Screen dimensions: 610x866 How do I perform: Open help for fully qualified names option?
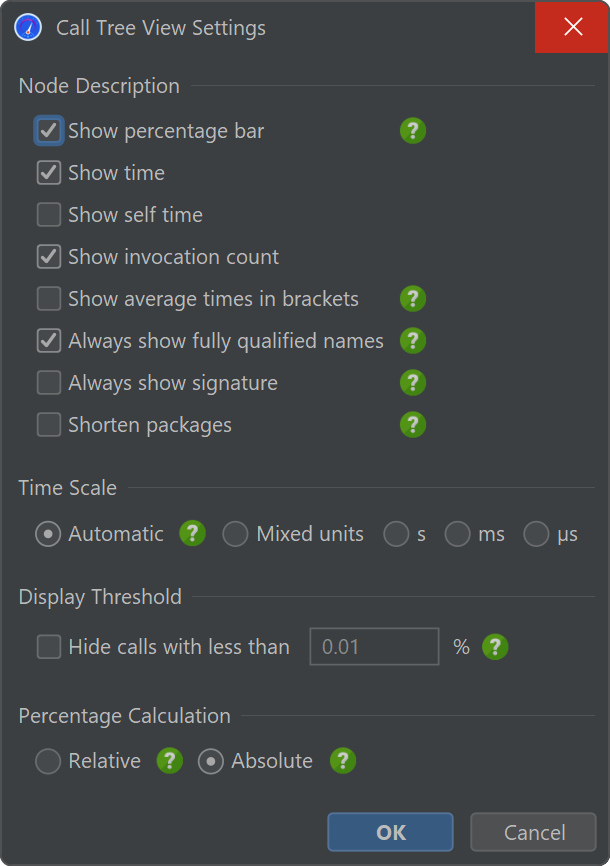[x=413, y=341]
